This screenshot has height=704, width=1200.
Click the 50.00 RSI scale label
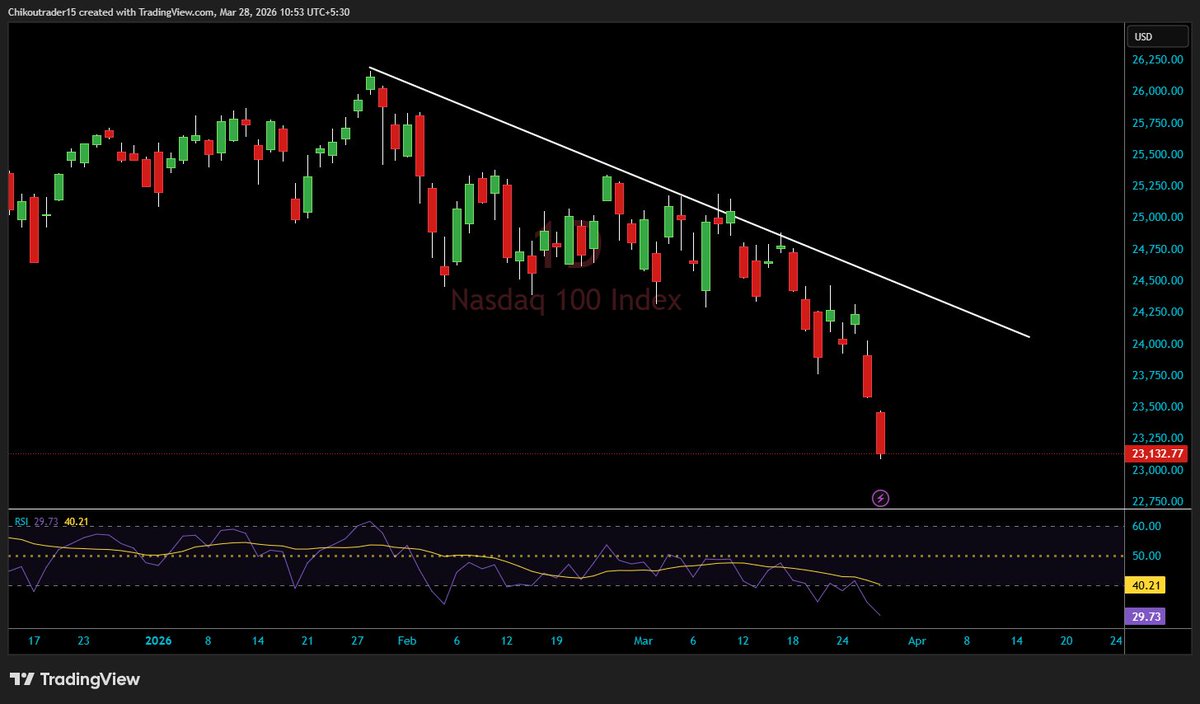pos(1146,556)
